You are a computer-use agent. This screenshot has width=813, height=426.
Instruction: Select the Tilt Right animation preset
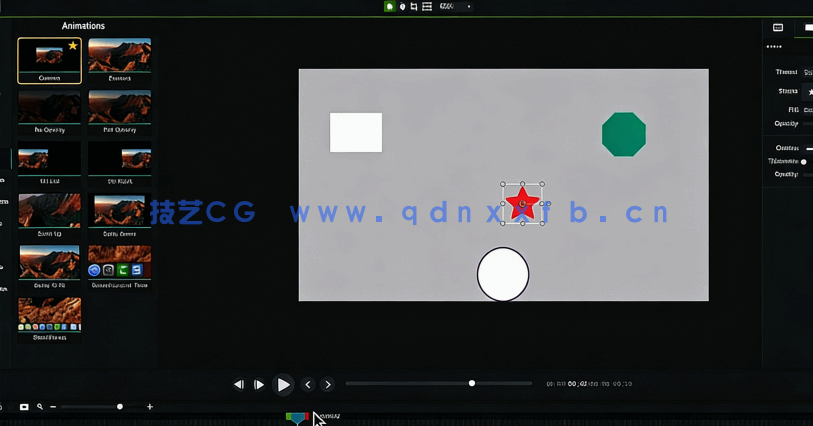click(x=120, y=164)
